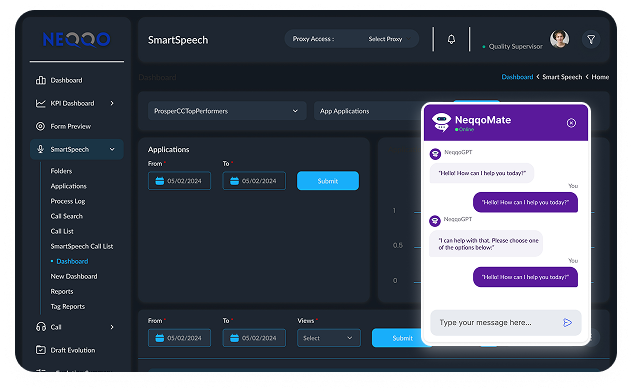Submit the Applications date range
Image resolution: width=632 pixels, height=392 pixels.
tap(328, 181)
